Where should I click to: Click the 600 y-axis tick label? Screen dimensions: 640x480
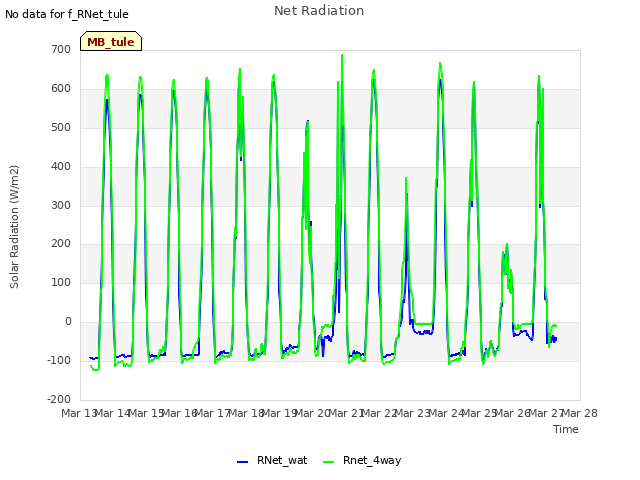(61, 89)
